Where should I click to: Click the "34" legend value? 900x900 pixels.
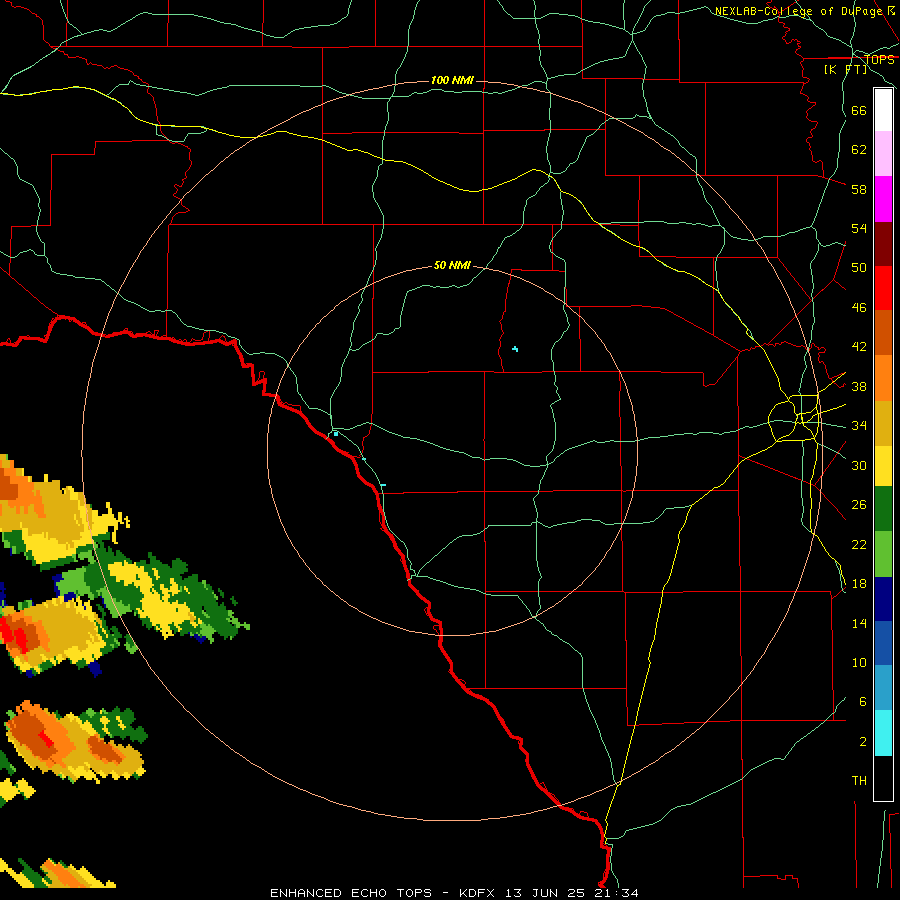coord(859,426)
